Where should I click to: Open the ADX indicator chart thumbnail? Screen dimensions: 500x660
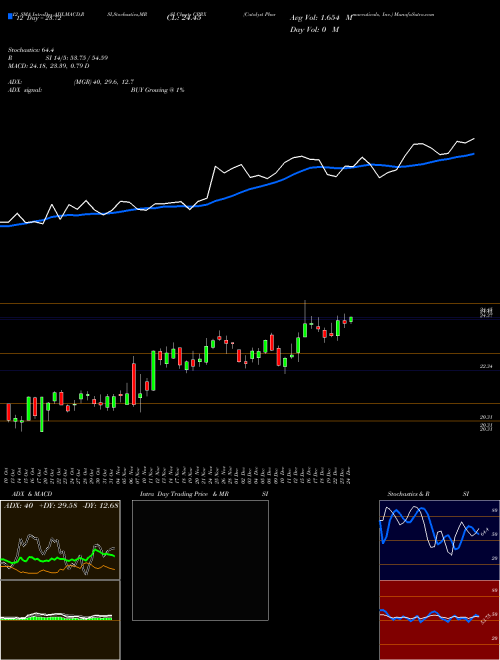point(60,540)
